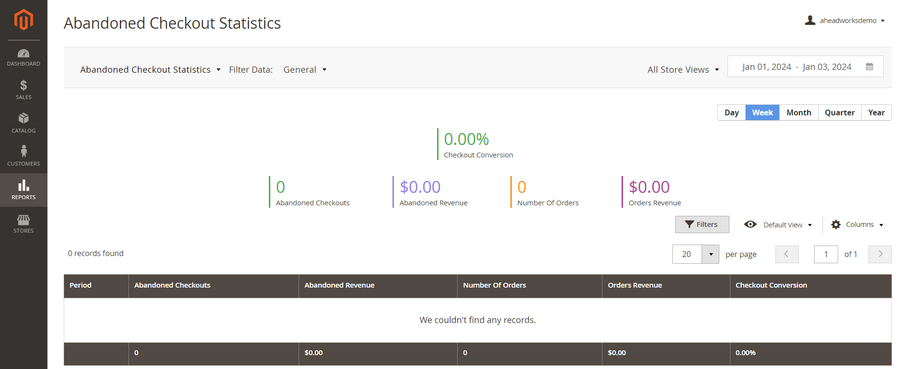900x369 pixels.
Task: Expand the per page size arrow
Action: (711, 254)
